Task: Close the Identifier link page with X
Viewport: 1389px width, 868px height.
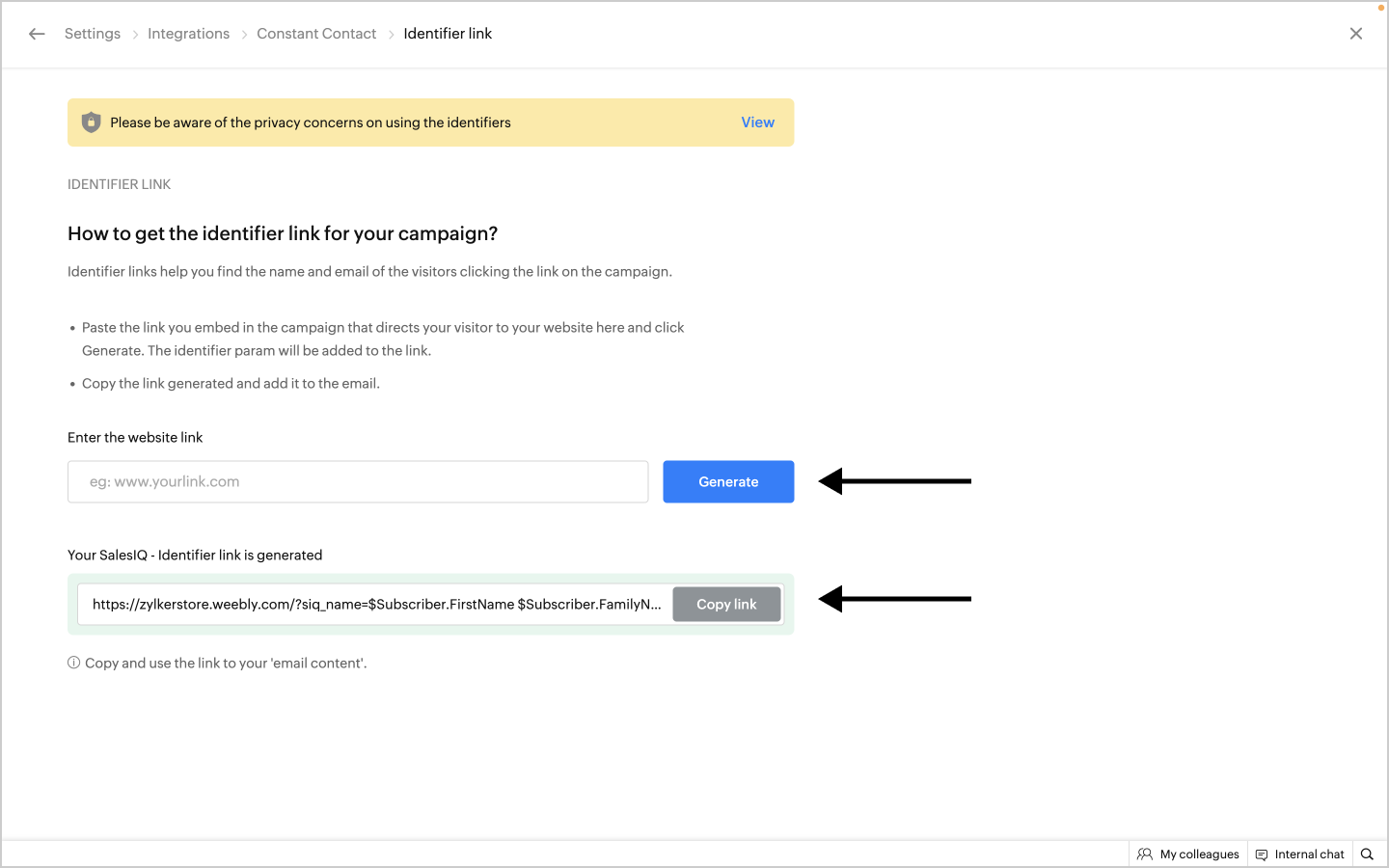Action: click(1356, 34)
